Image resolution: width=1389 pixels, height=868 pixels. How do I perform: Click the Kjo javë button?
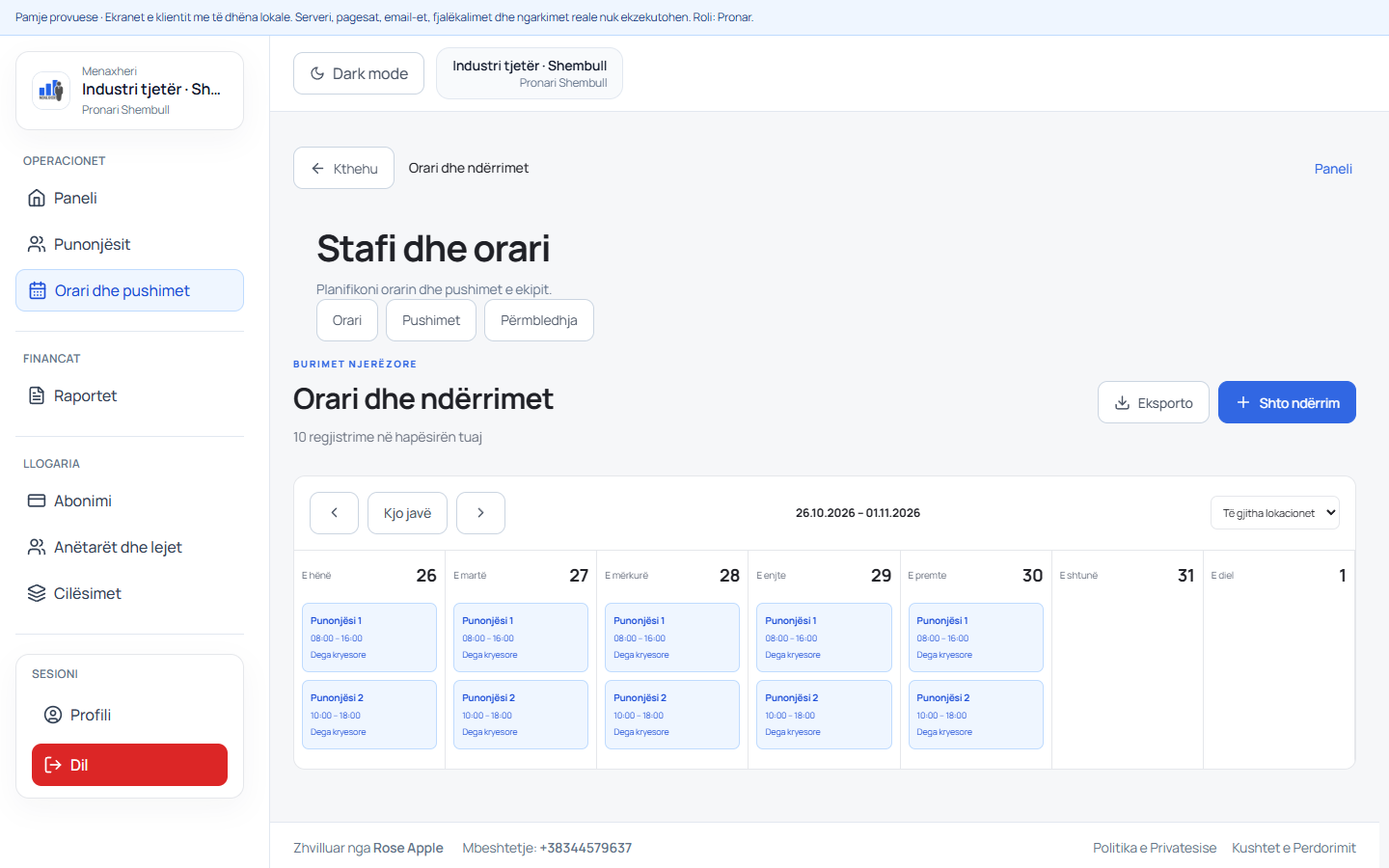tap(407, 513)
